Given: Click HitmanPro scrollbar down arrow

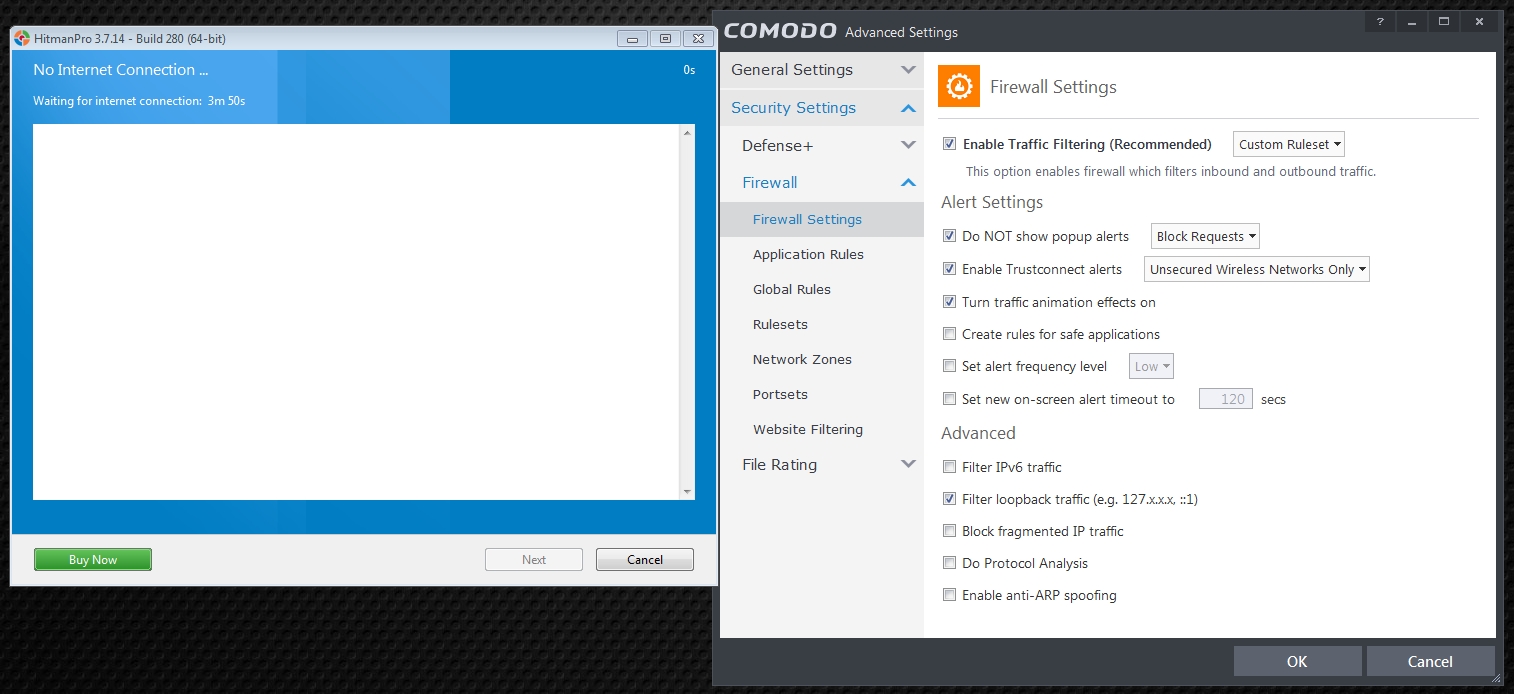Looking at the screenshot, I should tap(687, 491).
